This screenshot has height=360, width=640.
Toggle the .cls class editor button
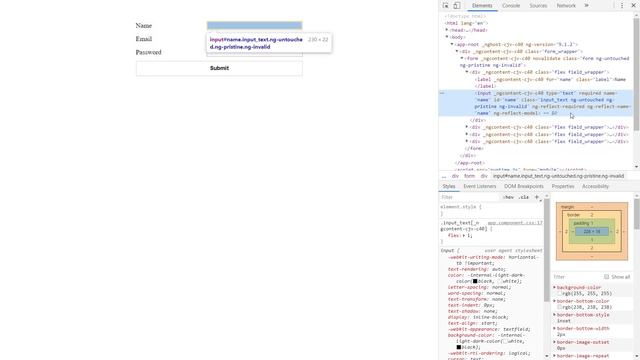[524, 197]
